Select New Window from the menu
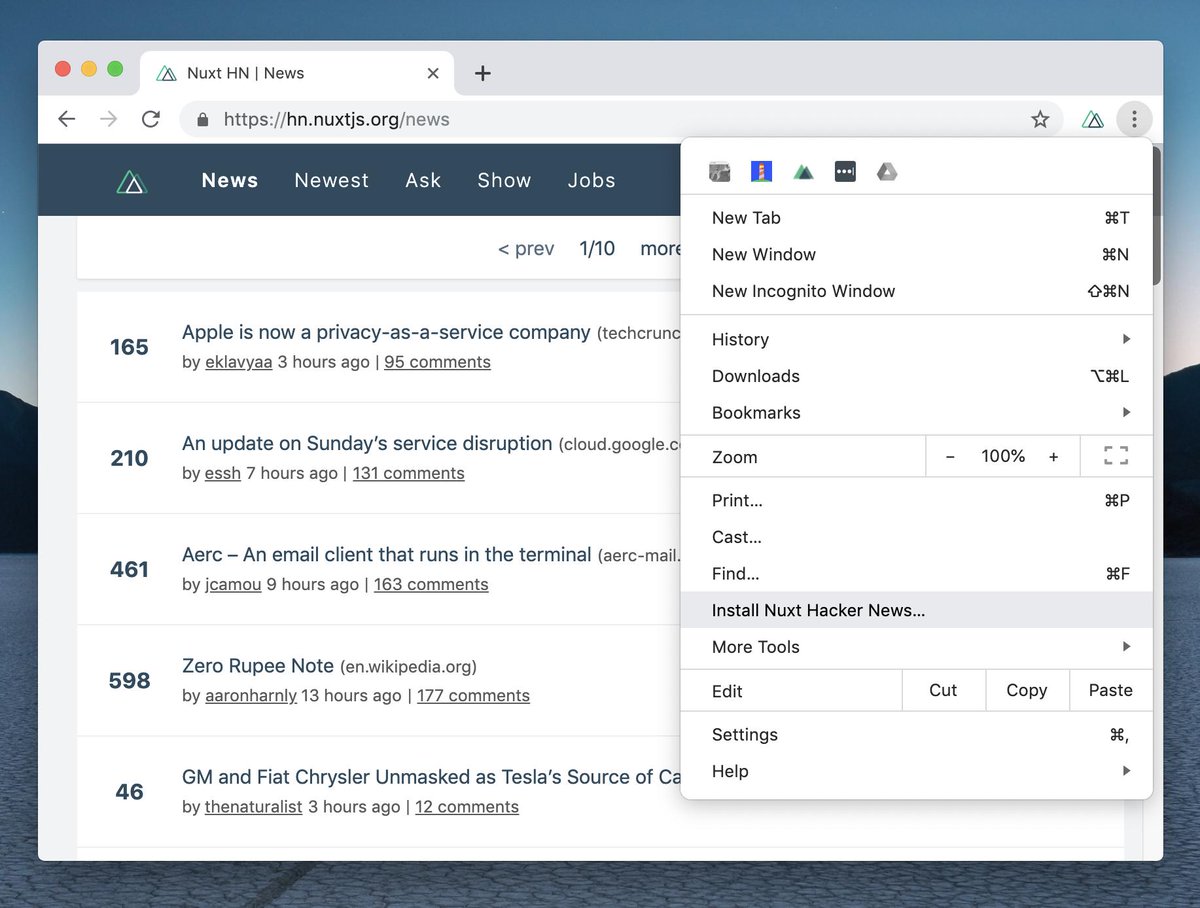 (917, 255)
